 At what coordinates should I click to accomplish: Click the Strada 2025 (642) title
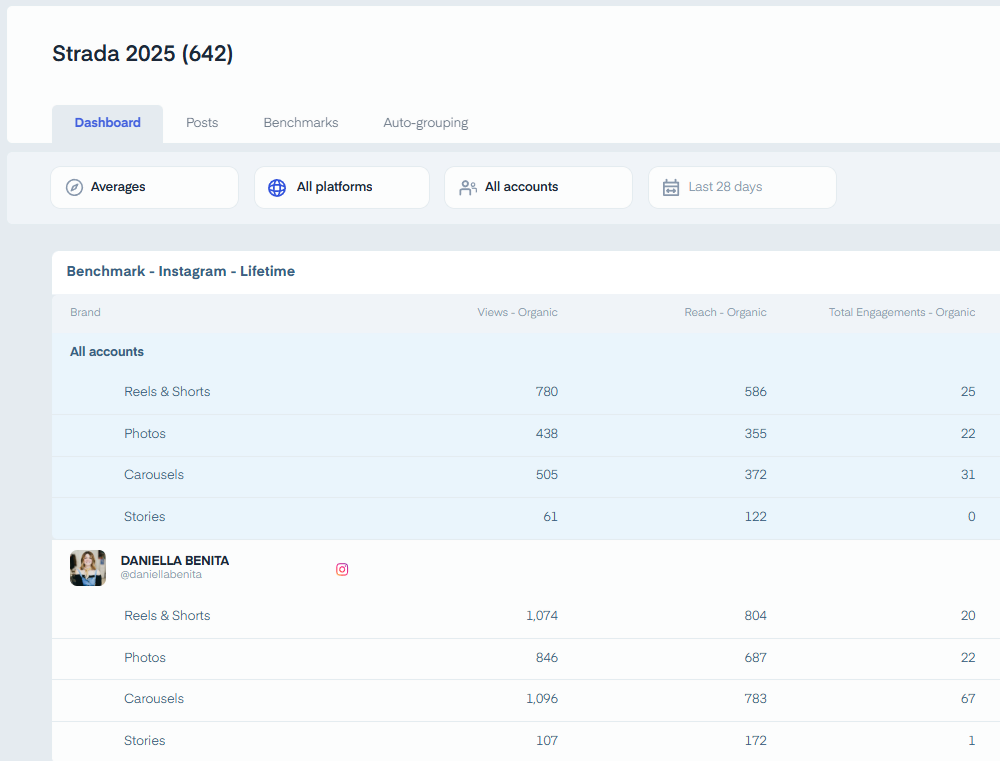coord(143,54)
